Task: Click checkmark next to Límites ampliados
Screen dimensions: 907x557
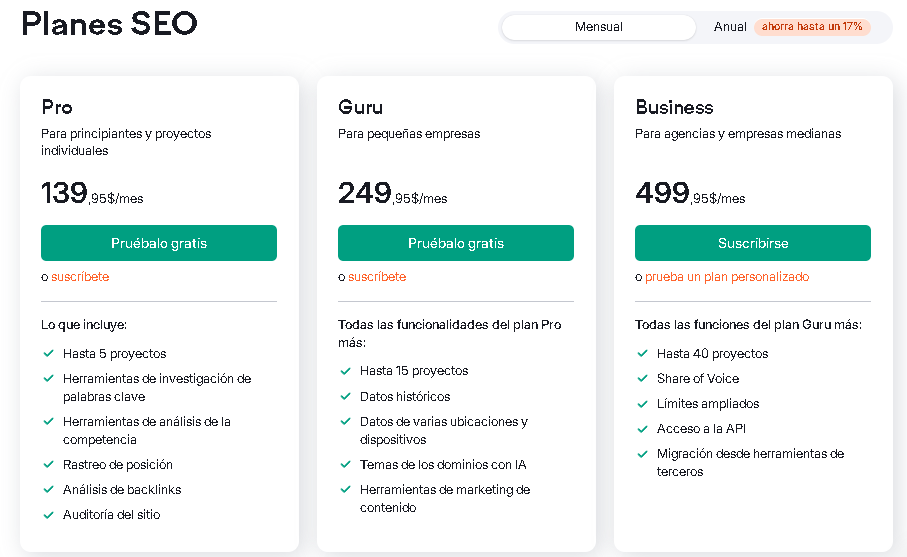Action: click(642, 404)
